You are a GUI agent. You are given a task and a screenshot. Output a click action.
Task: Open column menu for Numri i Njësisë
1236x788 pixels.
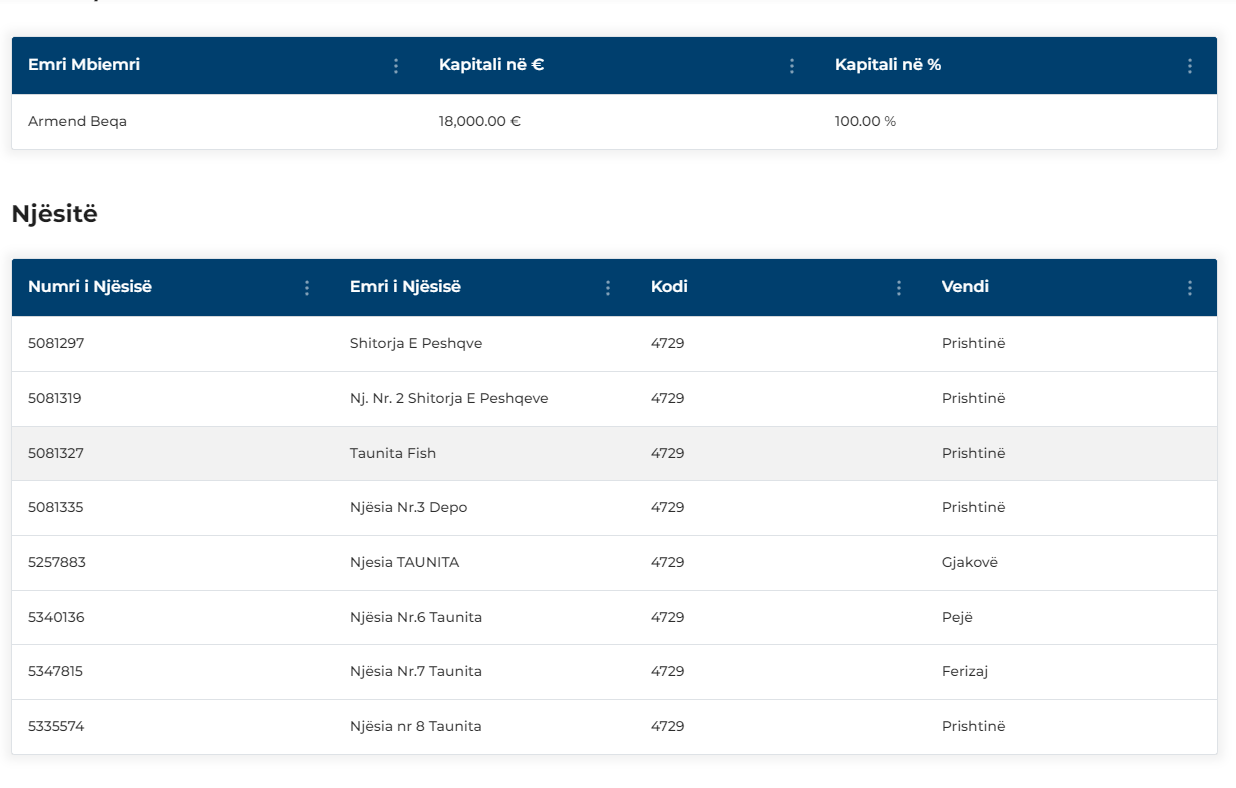pos(307,288)
